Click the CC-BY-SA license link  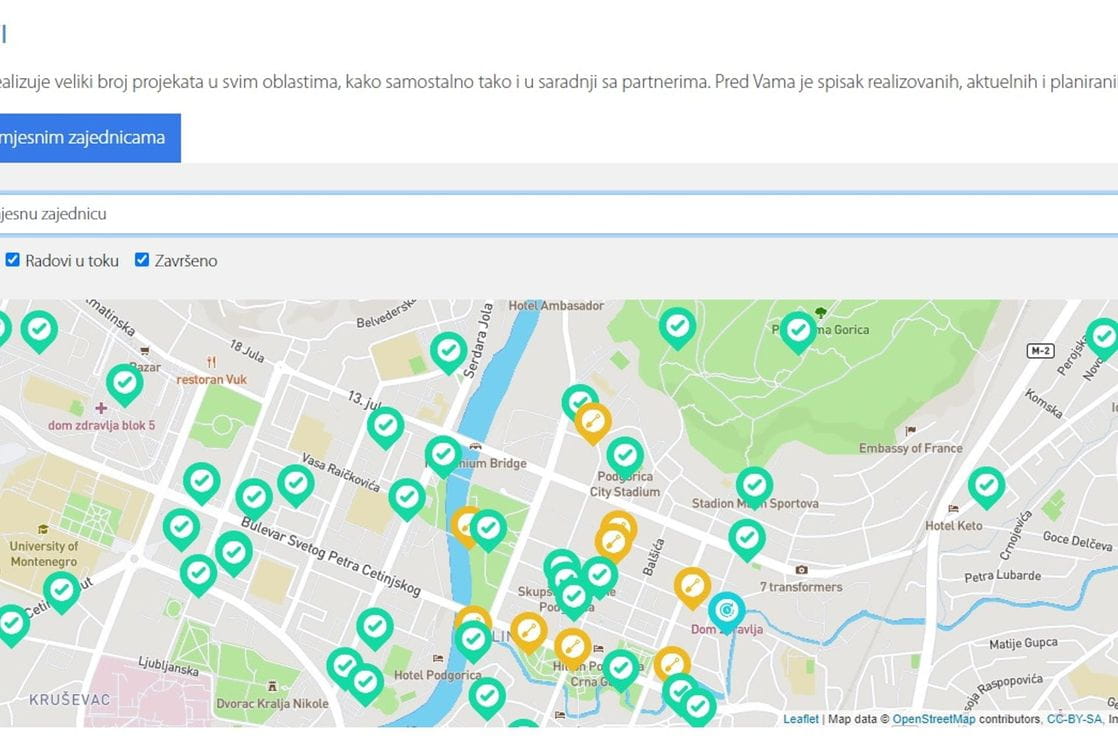click(x=1073, y=719)
